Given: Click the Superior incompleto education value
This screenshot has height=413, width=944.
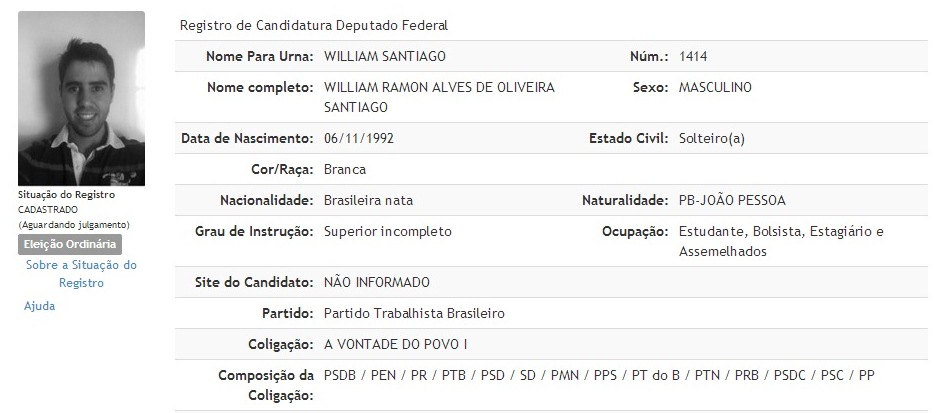Looking at the screenshot, I should click(388, 232).
